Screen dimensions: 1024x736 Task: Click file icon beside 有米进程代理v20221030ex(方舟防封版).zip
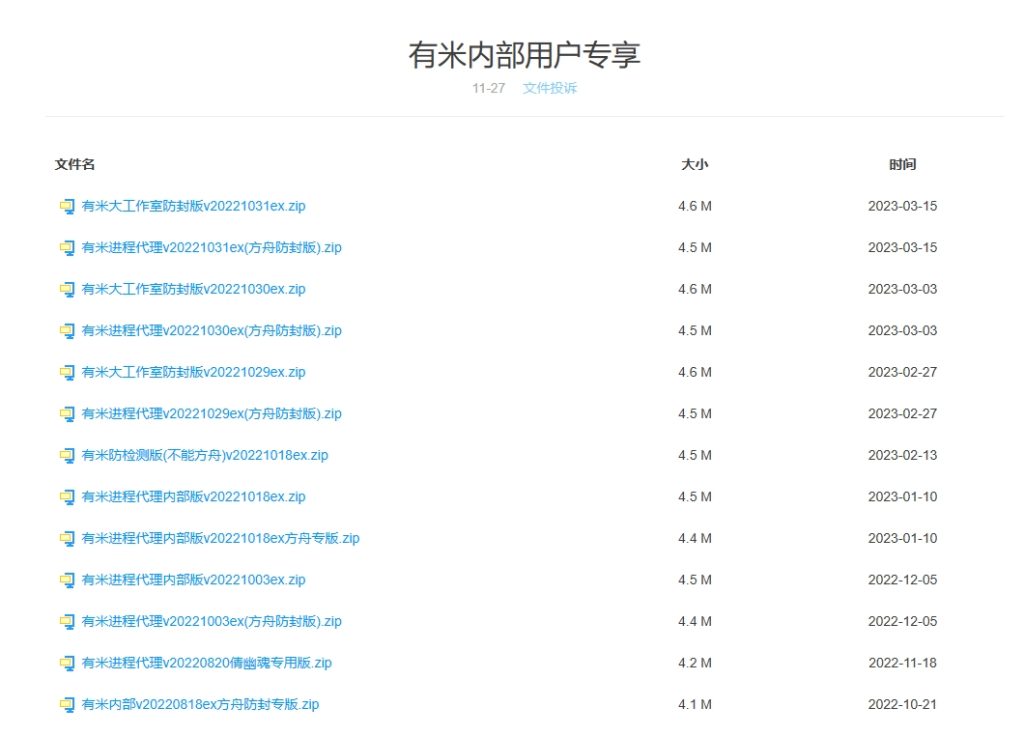coord(67,331)
